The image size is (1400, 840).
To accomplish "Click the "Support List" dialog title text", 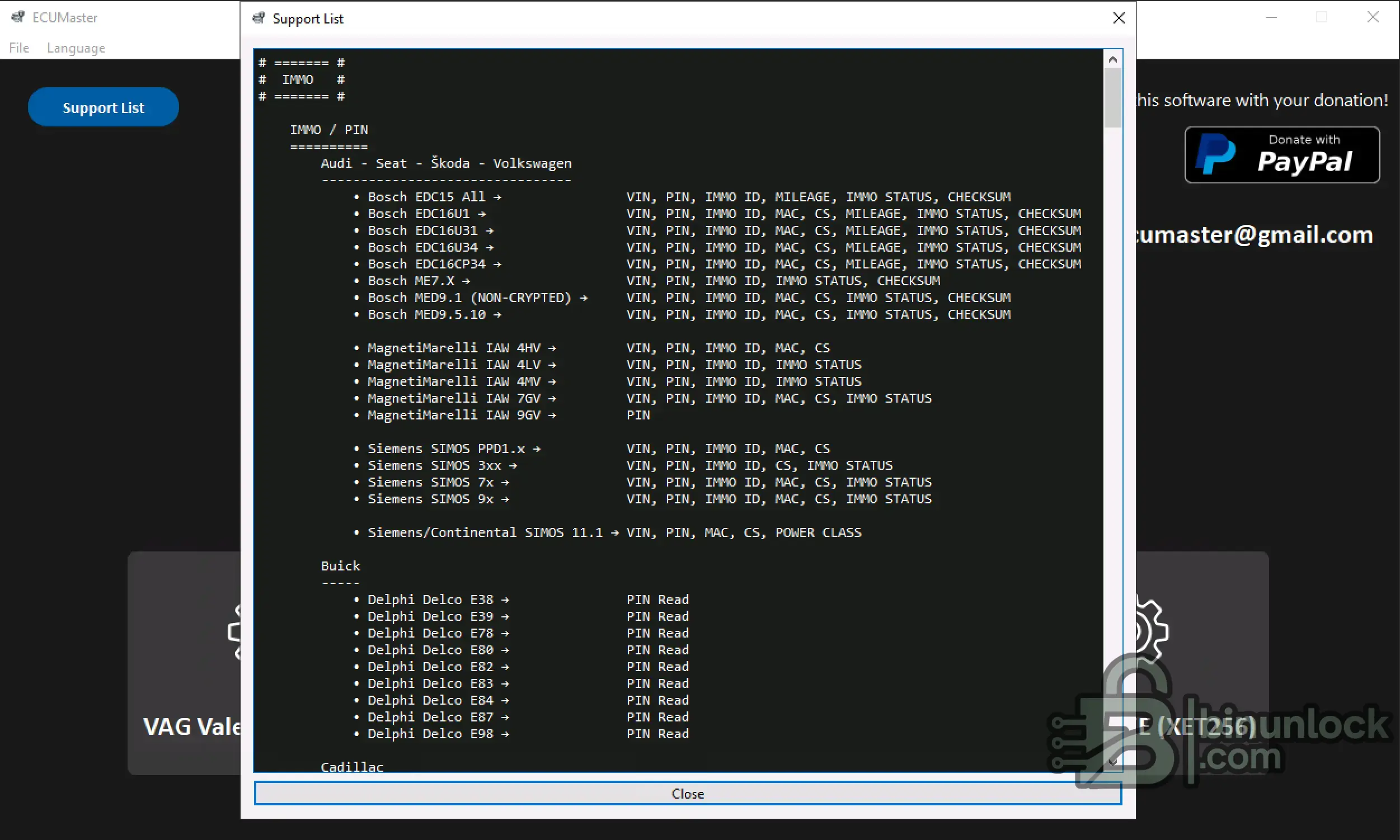I will pyautogui.click(x=308, y=18).
